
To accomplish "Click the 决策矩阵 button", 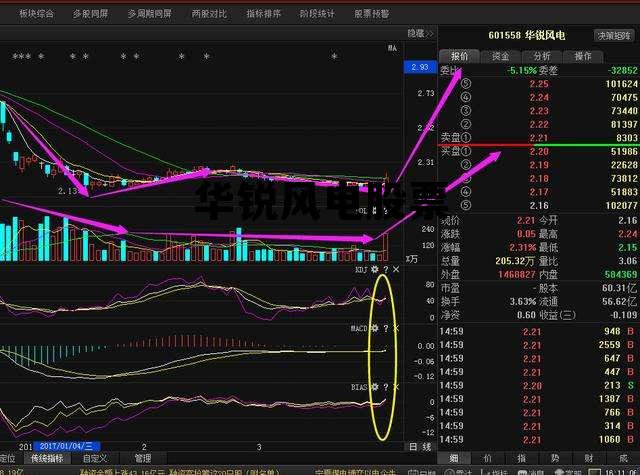I will click(614, 36).
